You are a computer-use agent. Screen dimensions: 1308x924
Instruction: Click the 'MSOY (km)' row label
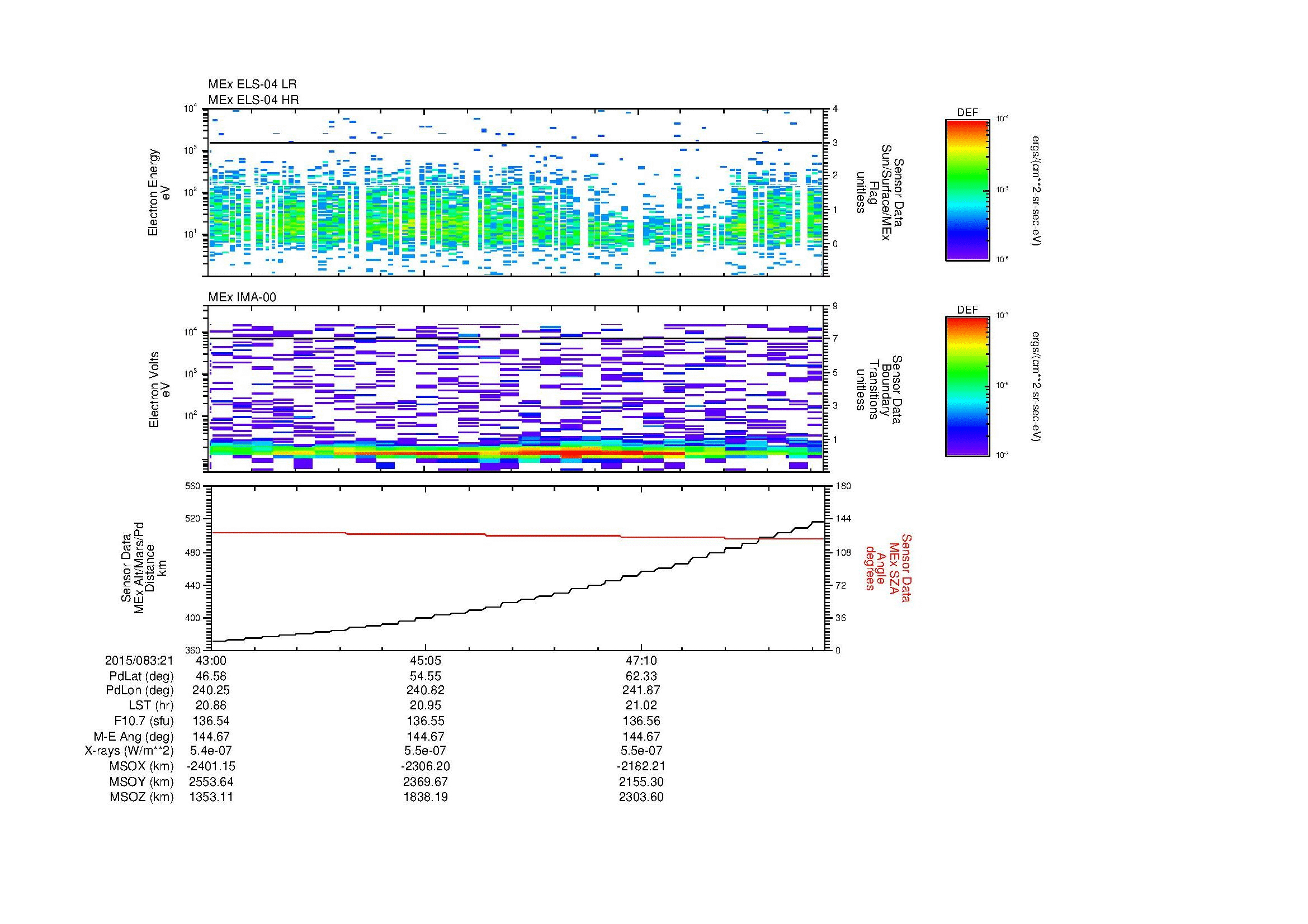tap(141, 781)
